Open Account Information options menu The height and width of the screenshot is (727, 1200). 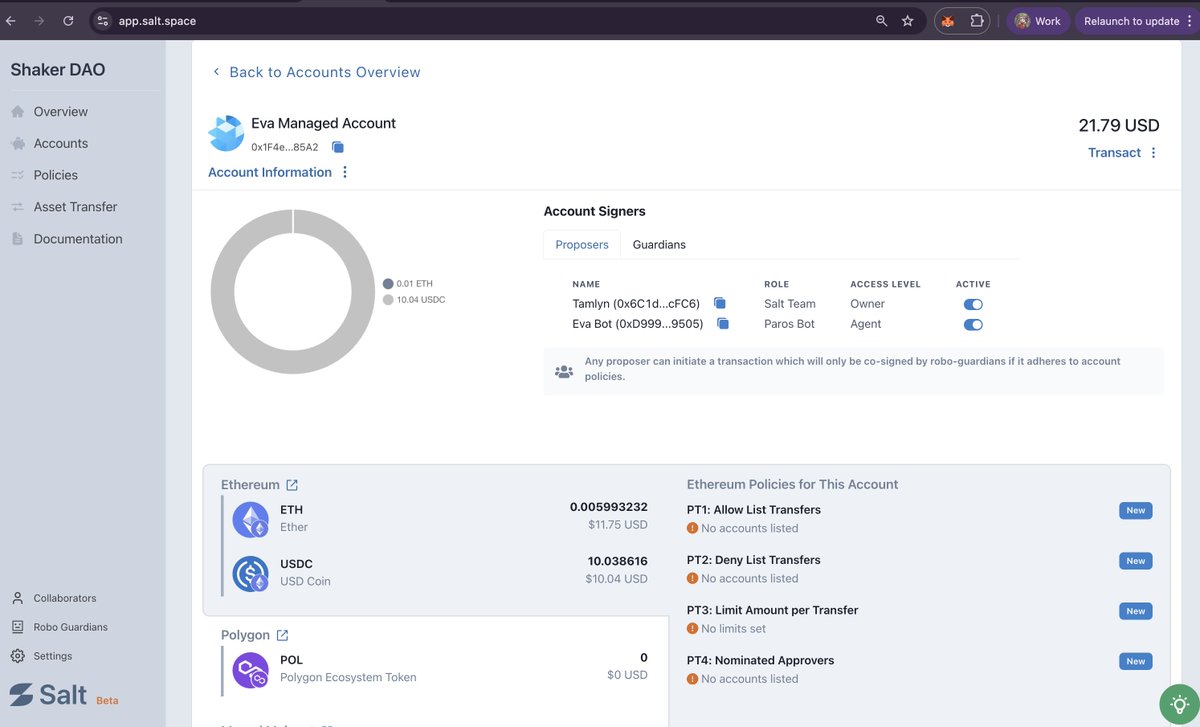click(345, 172)
